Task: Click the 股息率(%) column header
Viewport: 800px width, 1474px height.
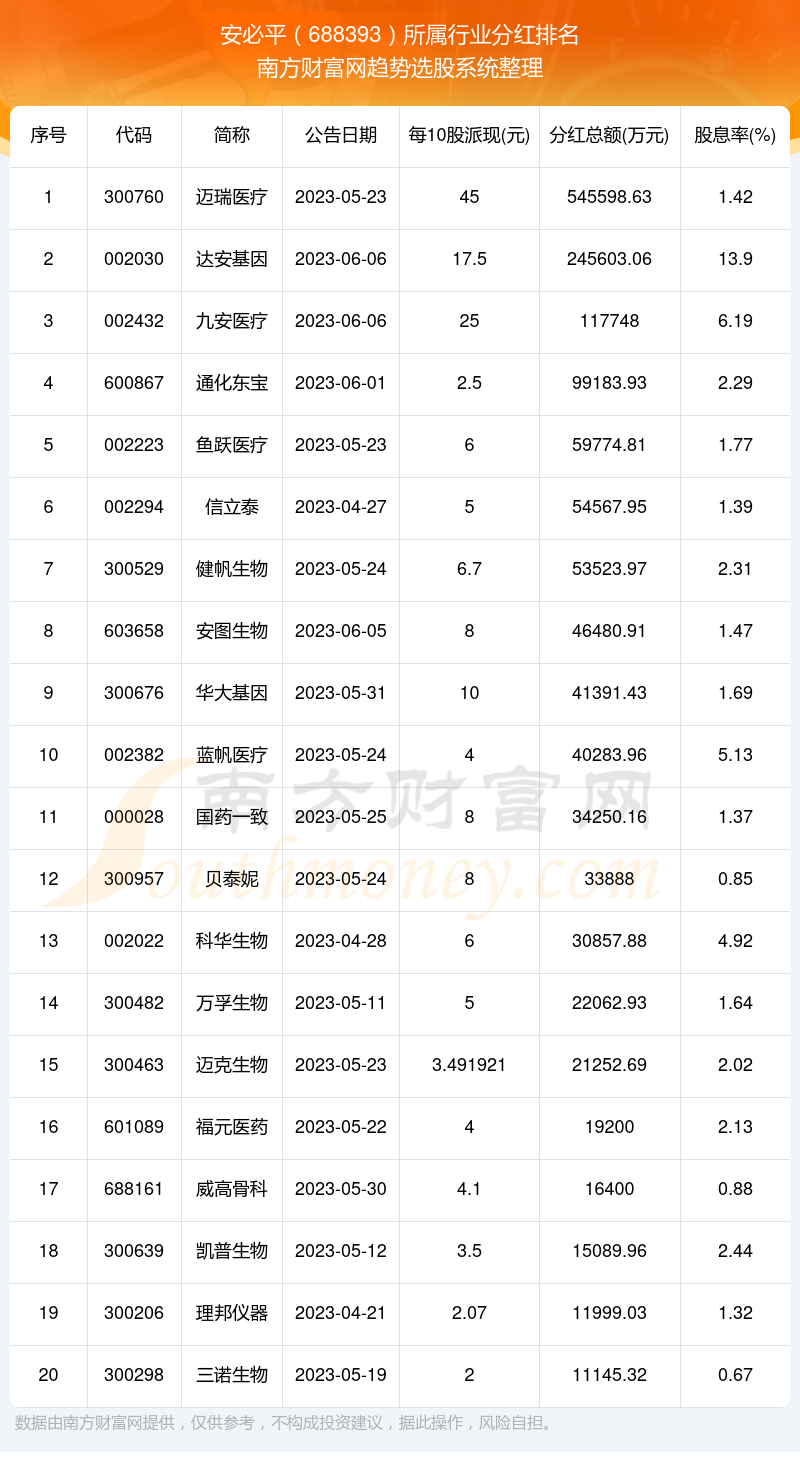Action: 735,135
